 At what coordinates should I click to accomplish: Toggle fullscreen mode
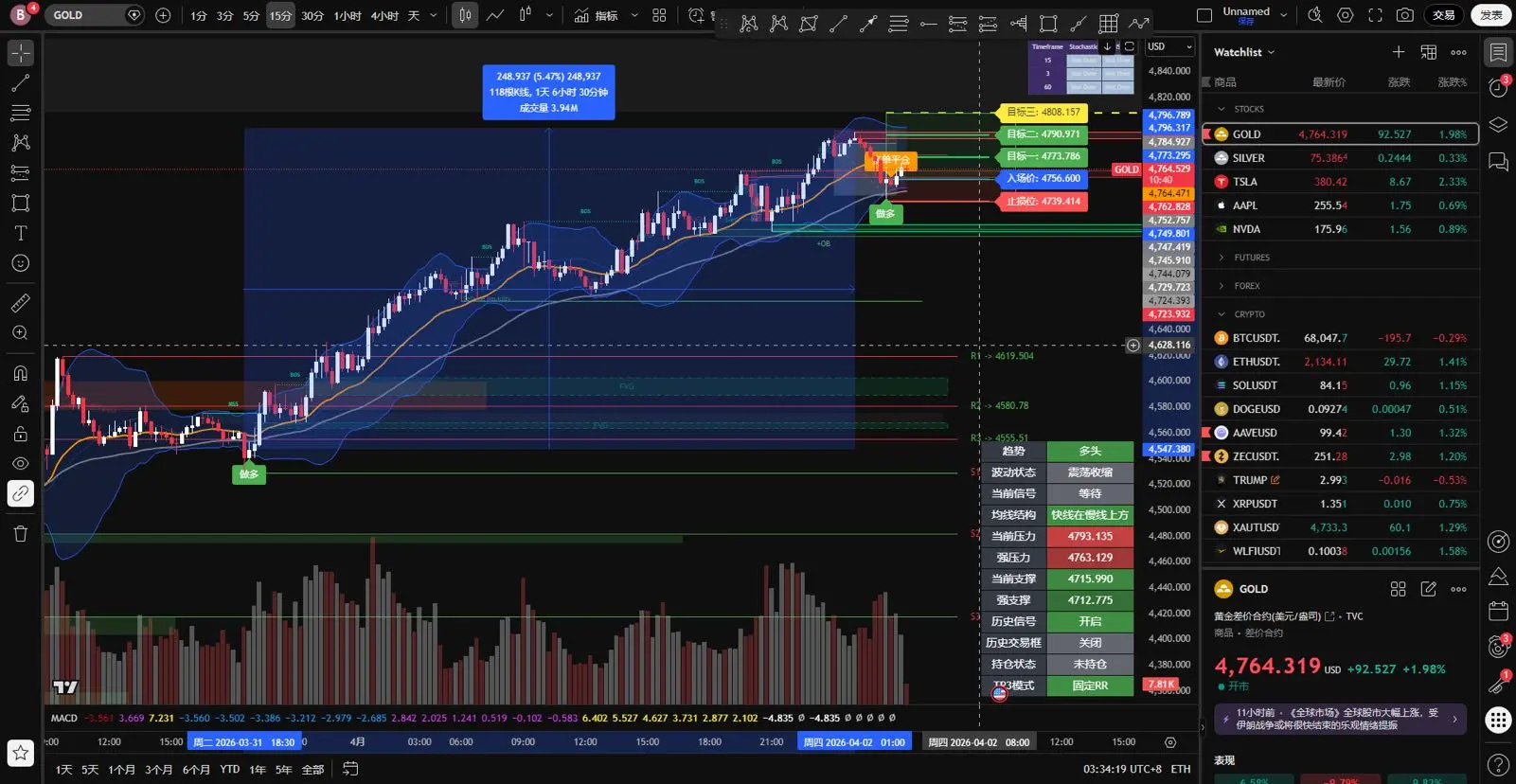[x=1375, y=15]
